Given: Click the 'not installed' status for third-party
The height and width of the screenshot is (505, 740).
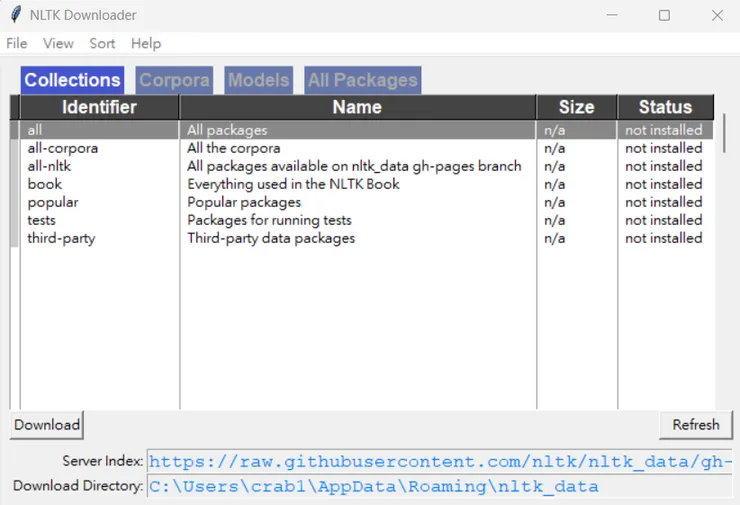Looking at the screenshot, I should tap(664, 238).
